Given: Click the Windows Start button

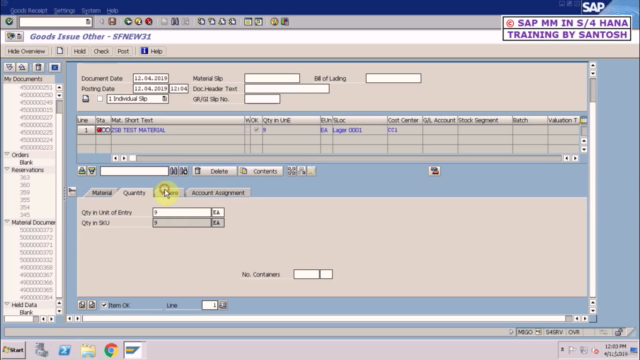Looking at the screenshot, I should 13,350.
